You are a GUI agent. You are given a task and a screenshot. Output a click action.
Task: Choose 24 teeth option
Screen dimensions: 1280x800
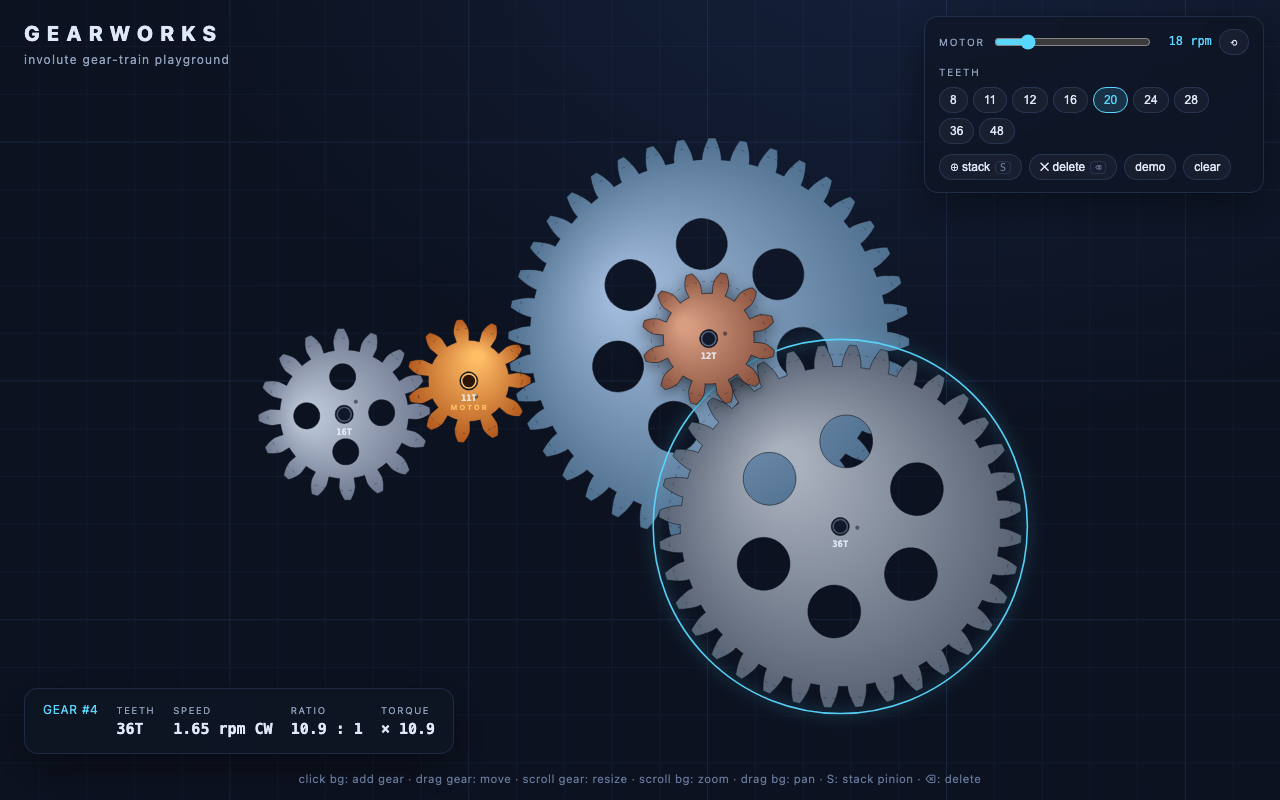click(1150, 100)
